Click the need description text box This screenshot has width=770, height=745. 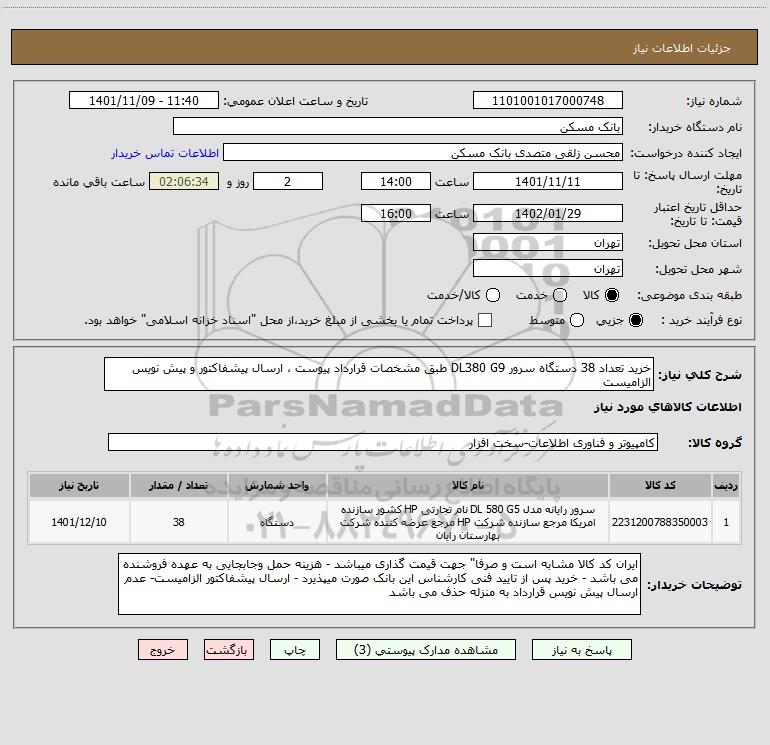[379, 374]
